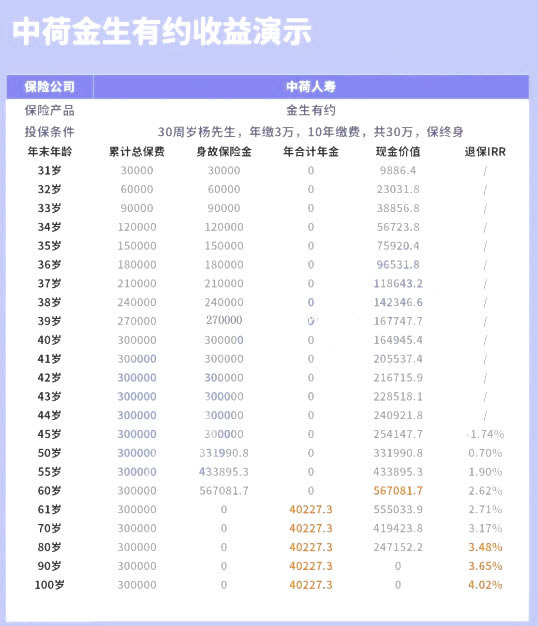Image resolution: width=538 pixels, height=626 pixels.
Task: Click the 44岁 age row label
Action: pyautogui.click(x=49, y=415)
